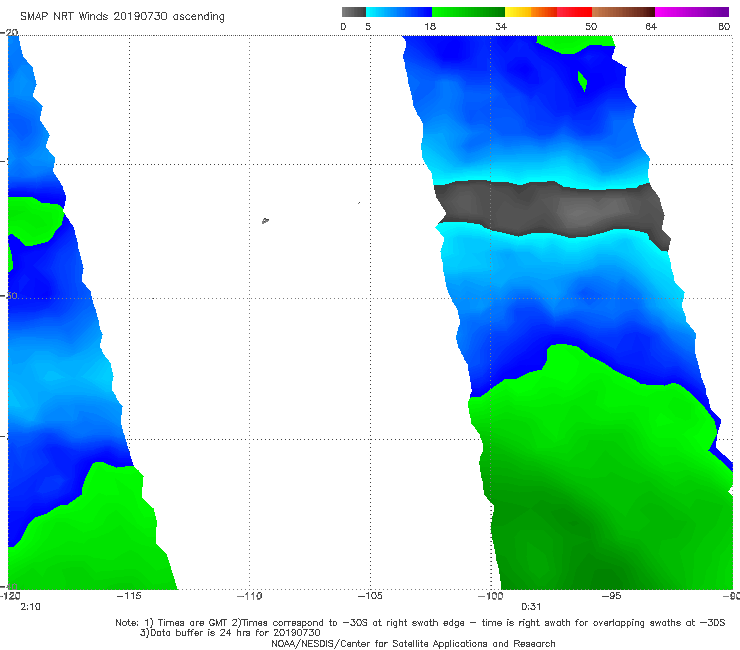This screenshot has width=740, height=650.
Task: Click the green segment of the color bar
Action: pos(468,12)
